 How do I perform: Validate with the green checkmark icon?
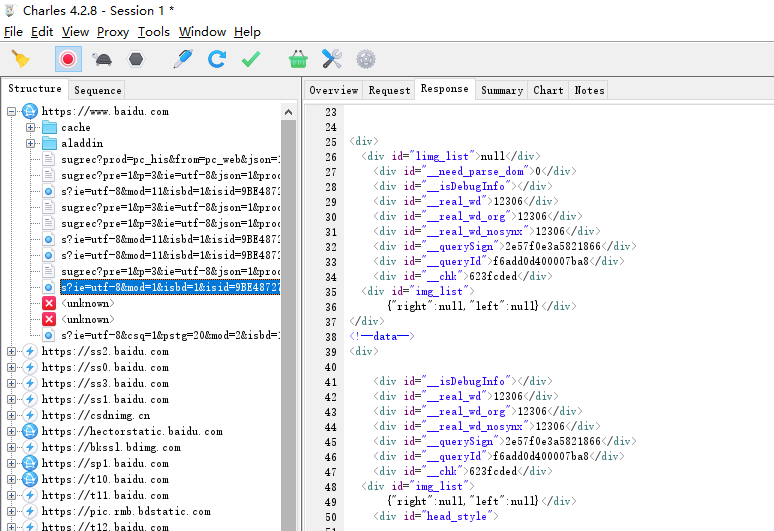(251, 59)
